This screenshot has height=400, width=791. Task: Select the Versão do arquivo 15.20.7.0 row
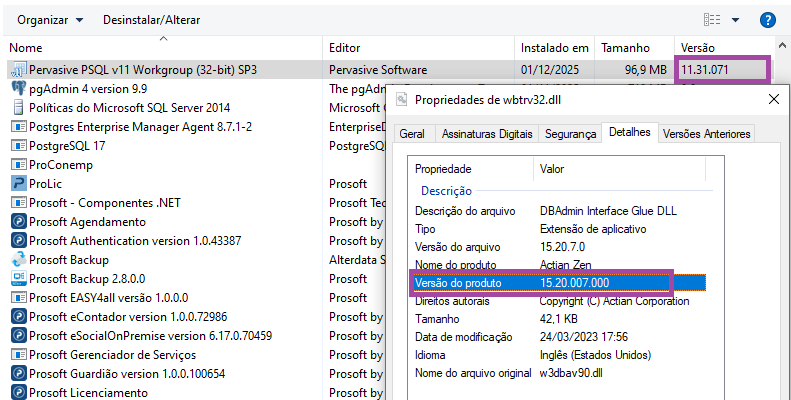559,247
